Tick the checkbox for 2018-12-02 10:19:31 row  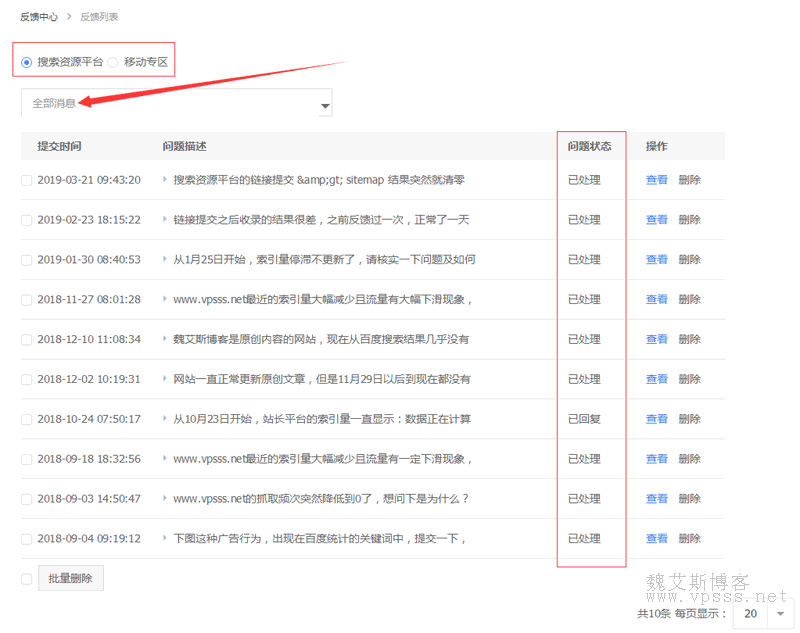[x=27, y=379]
